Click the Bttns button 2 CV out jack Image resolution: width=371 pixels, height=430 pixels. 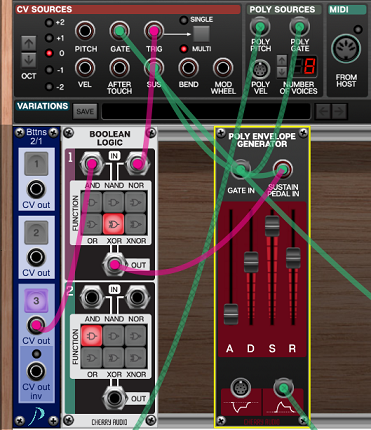coord(36,257)
